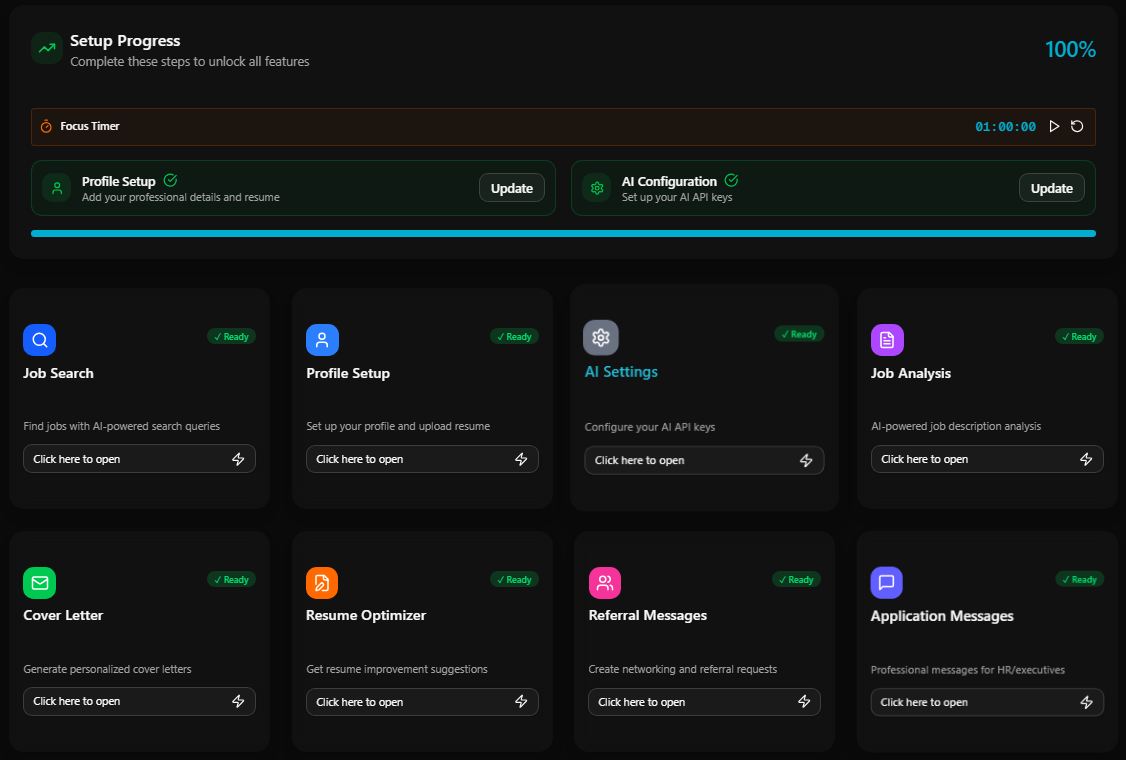Click 'Professional messages for HR/executives' text

tap(968, 669)
